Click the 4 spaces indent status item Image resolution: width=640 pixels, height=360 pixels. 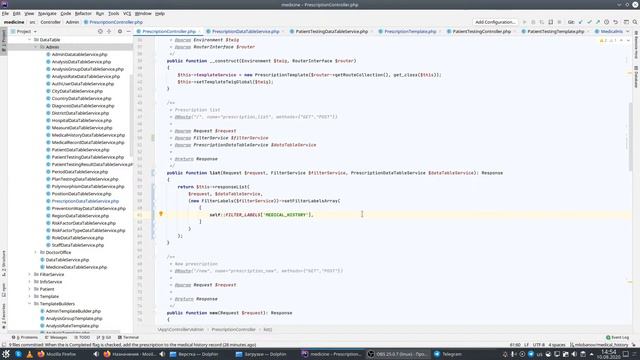tap(557, 345)
